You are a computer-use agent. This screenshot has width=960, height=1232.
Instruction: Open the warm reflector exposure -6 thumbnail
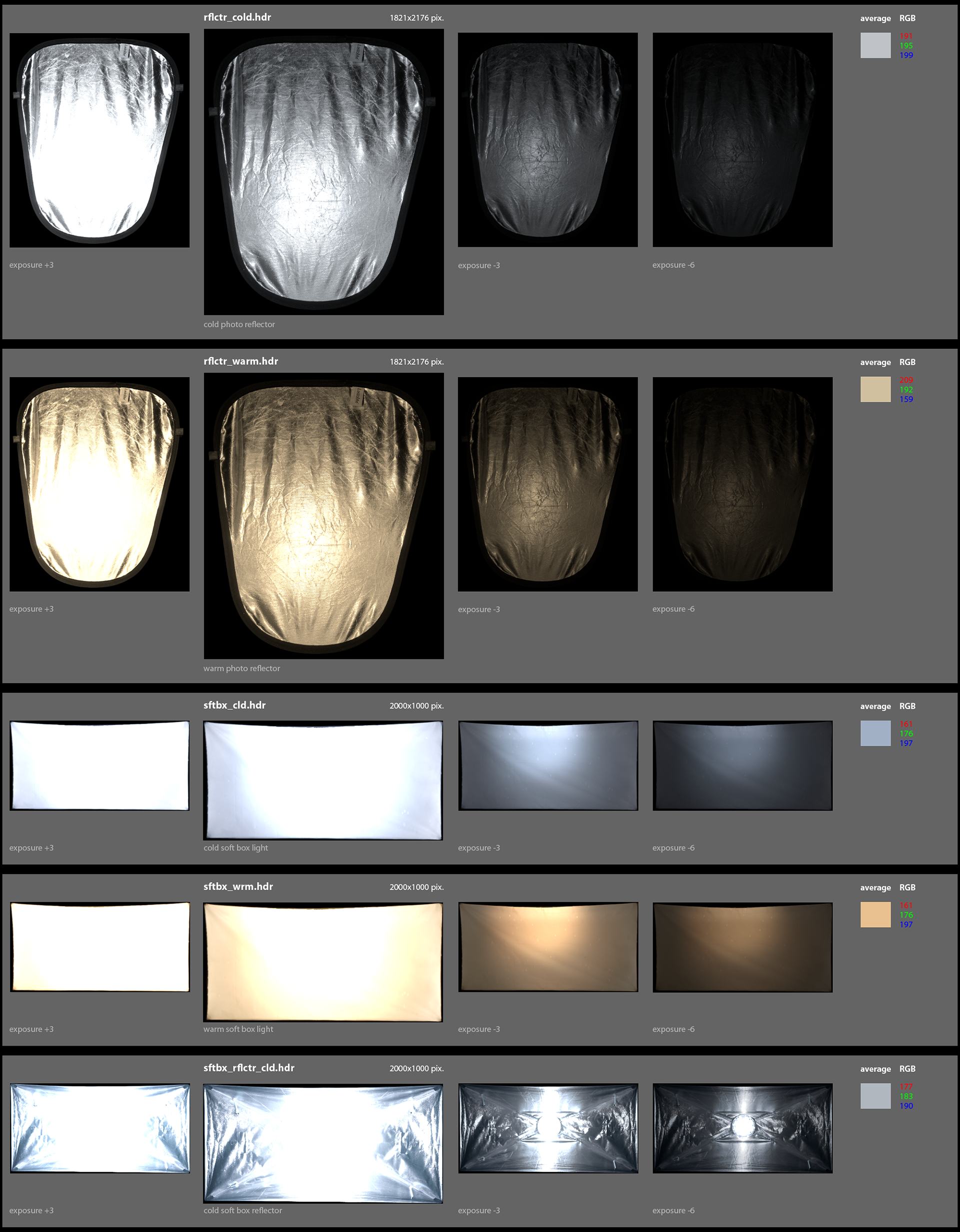click(742, 484)
